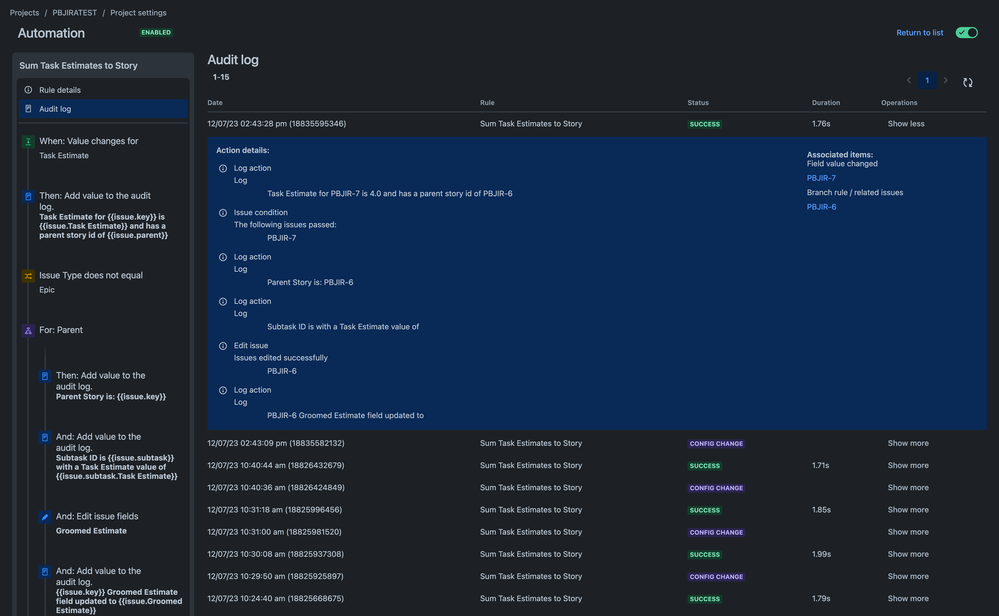Open the Project settings breadcrumb

138,13
